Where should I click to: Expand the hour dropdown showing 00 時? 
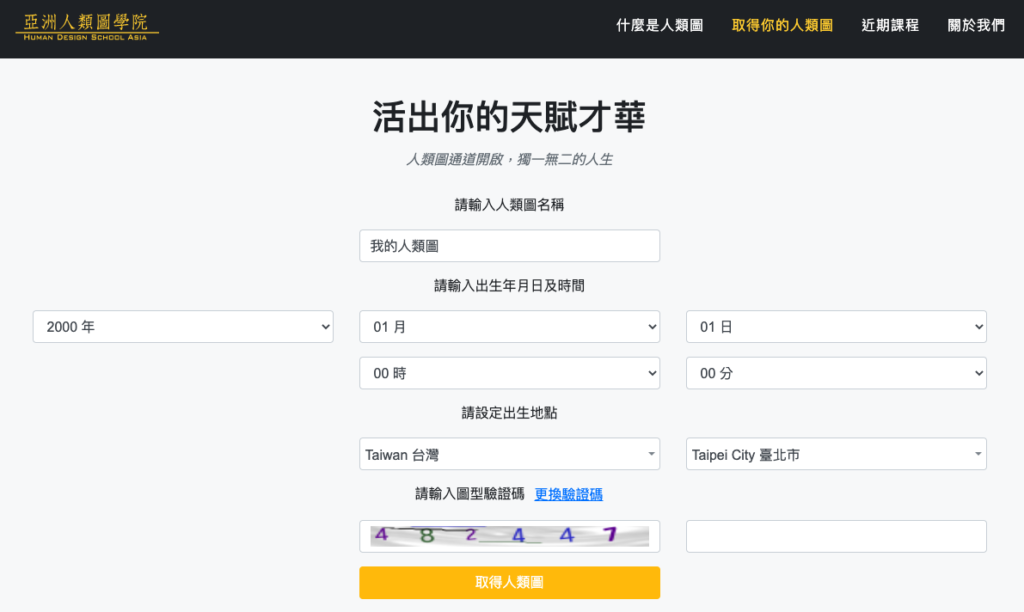tap(509, 373)
